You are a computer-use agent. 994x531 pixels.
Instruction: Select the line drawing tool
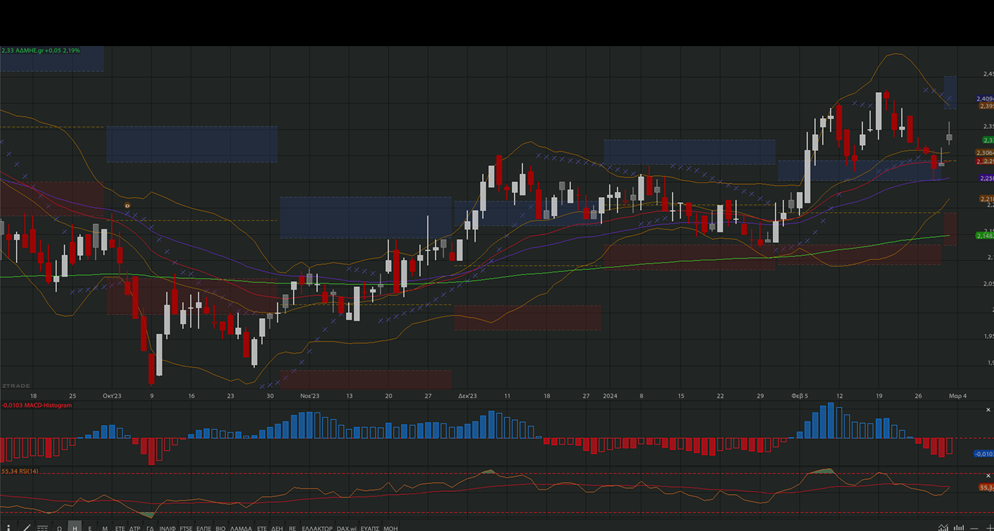point(26,527)
